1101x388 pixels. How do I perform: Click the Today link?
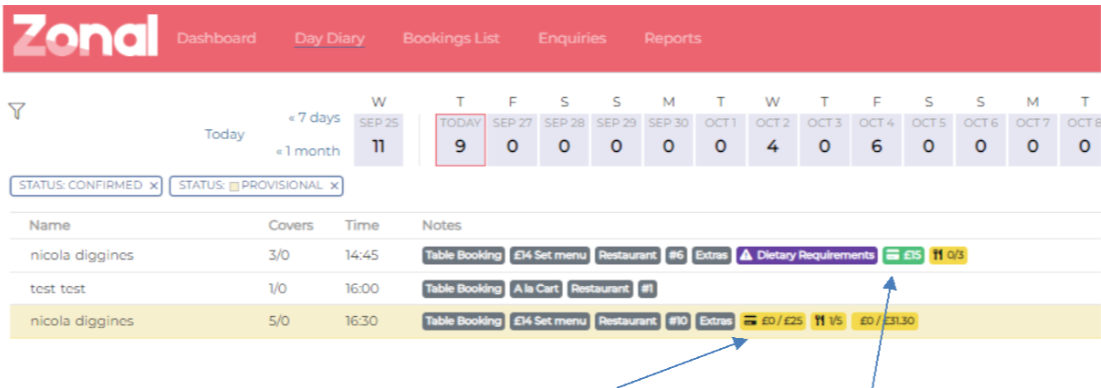point(225,134)
